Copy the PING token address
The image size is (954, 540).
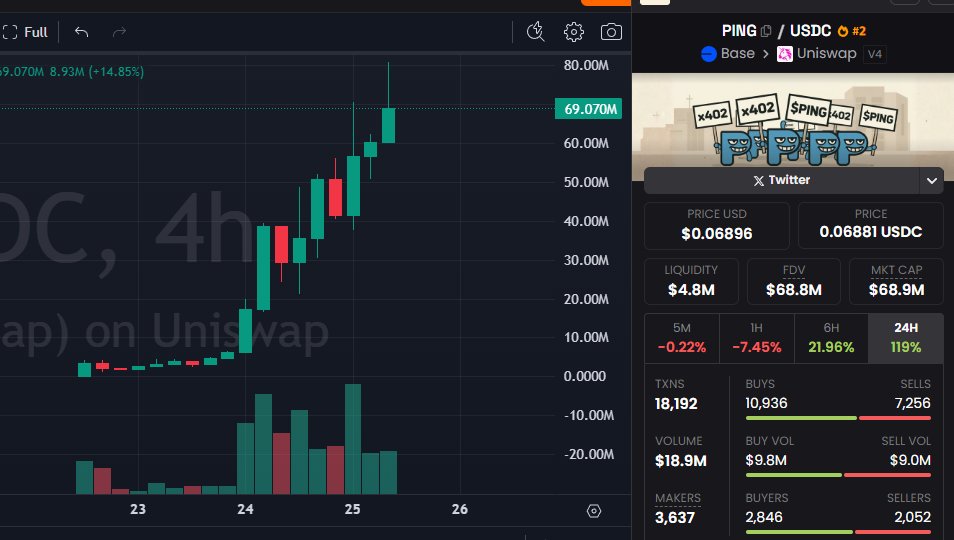point(766,31)
